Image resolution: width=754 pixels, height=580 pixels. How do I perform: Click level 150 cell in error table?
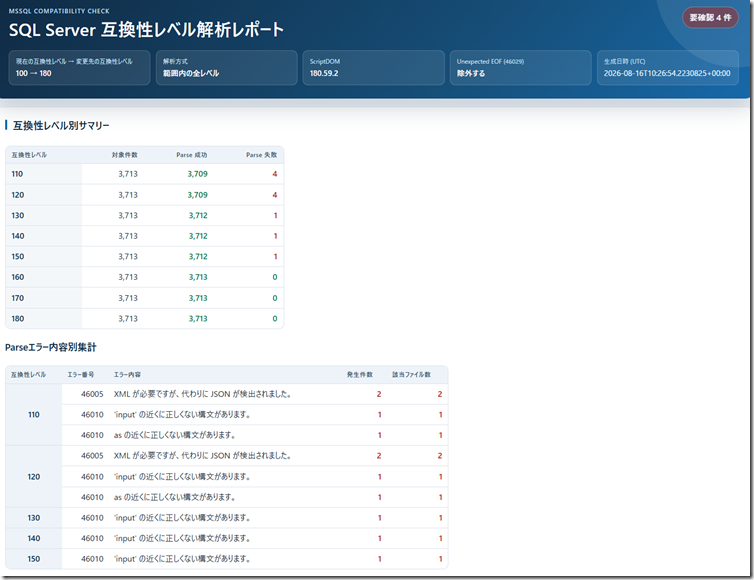(x=34, y=559)
